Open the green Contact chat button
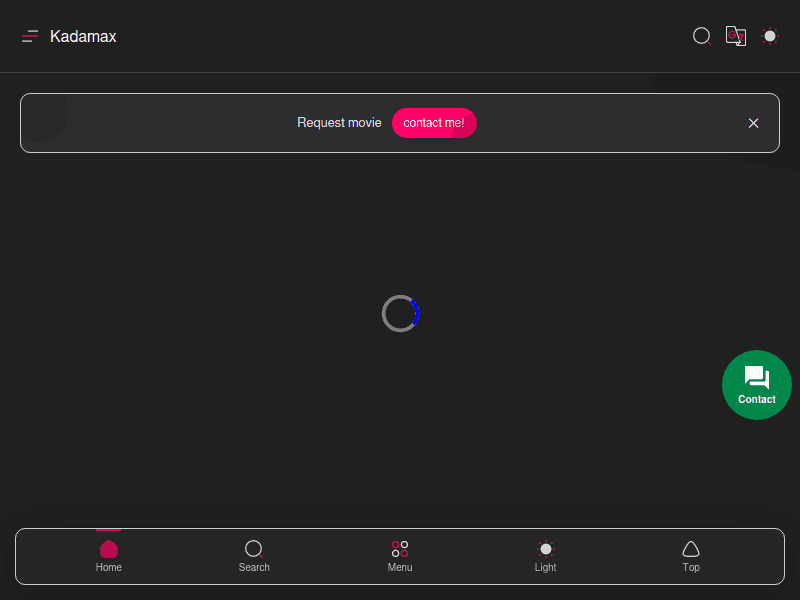Screen dimensions: 800x600 (x=757, y=385)
